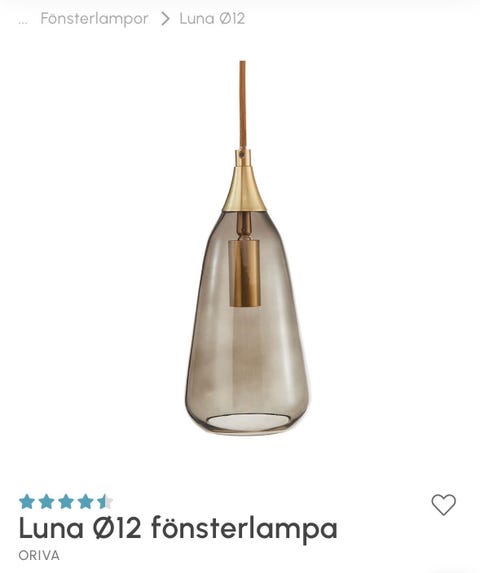This screenshot has height=573, width=480.
Task: Open the lamp product image
Action: tap(247, 248)
